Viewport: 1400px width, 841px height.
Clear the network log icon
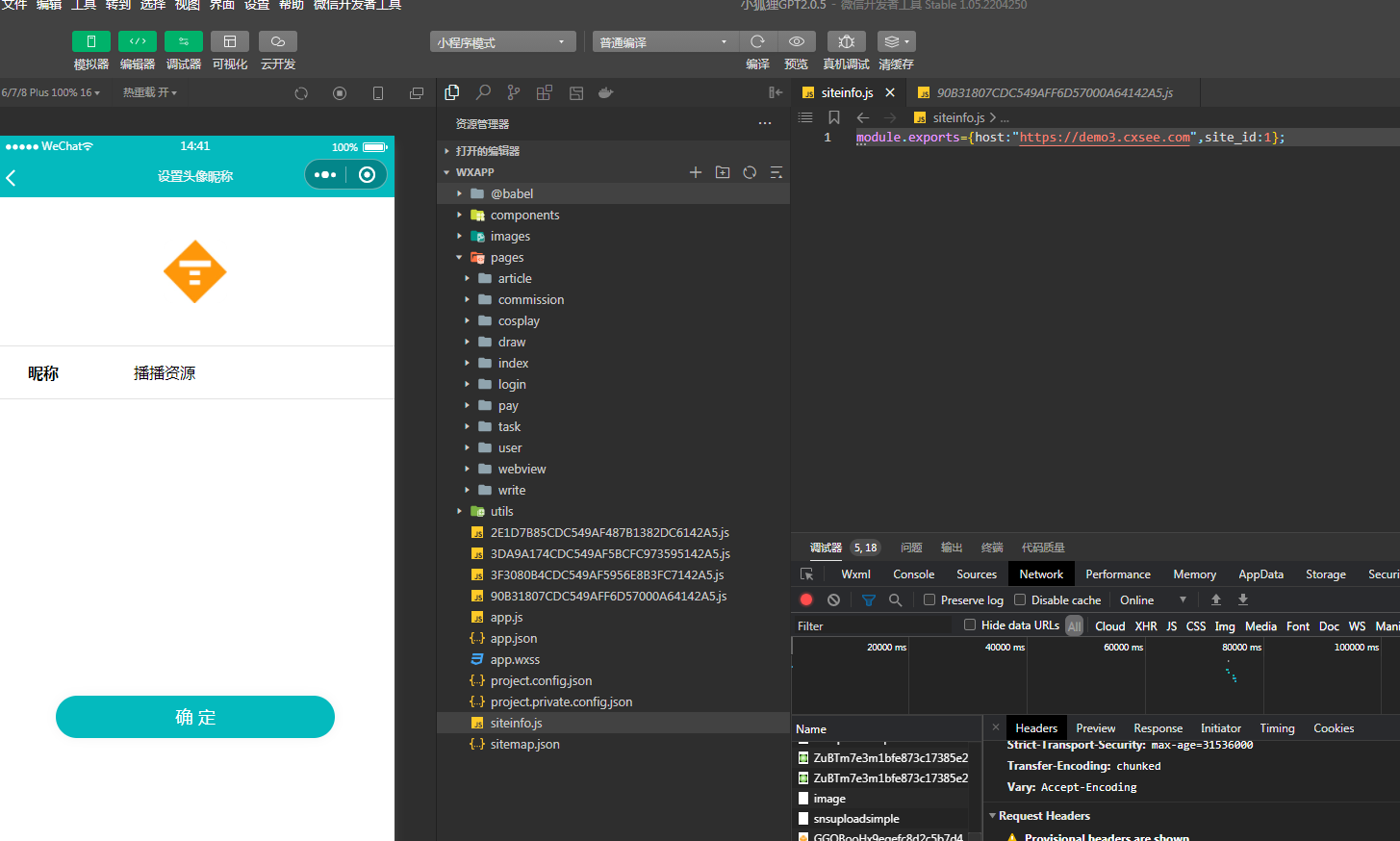pos(833,599)
